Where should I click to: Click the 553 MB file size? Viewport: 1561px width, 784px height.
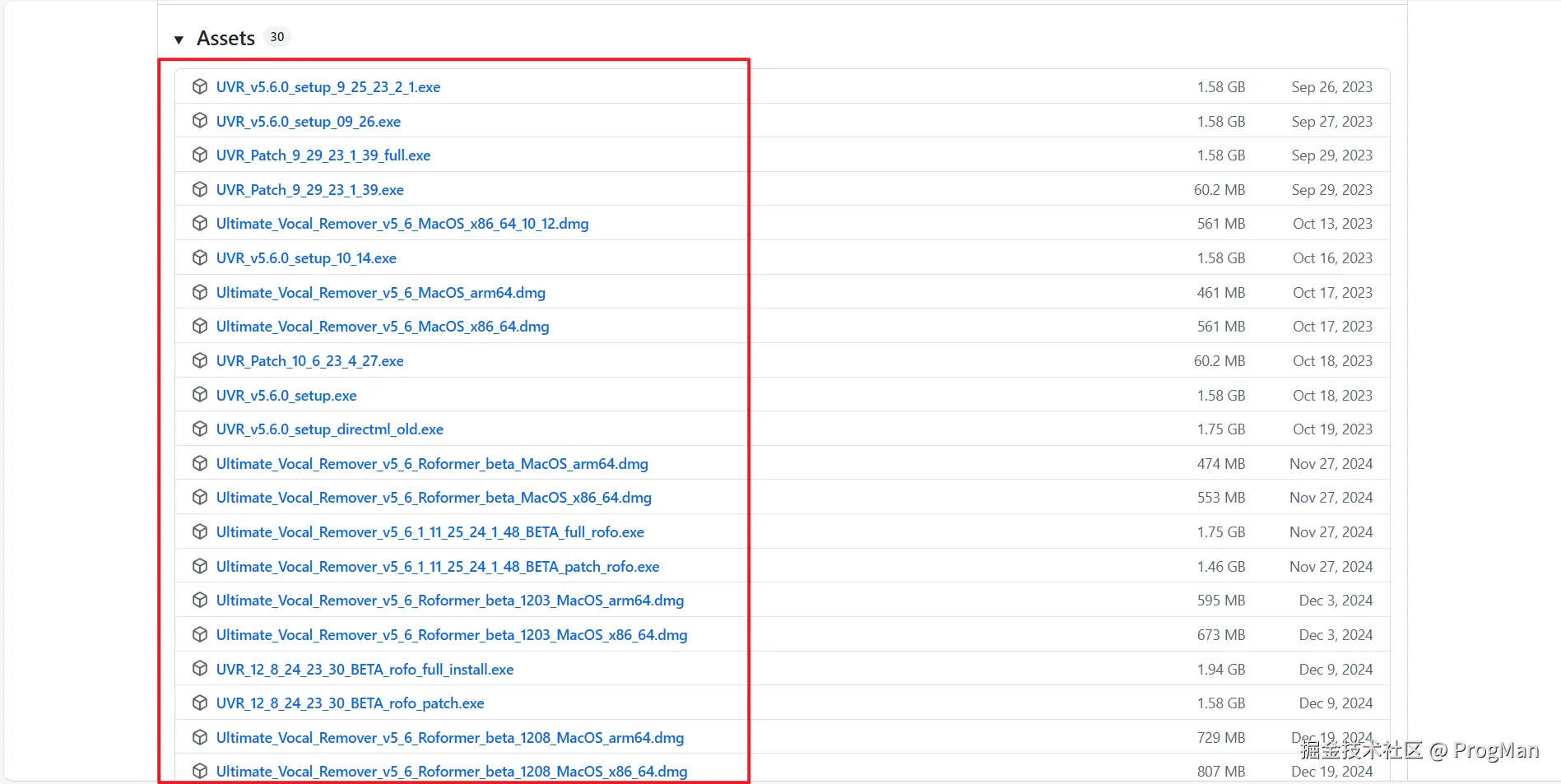coord(1221,498)
